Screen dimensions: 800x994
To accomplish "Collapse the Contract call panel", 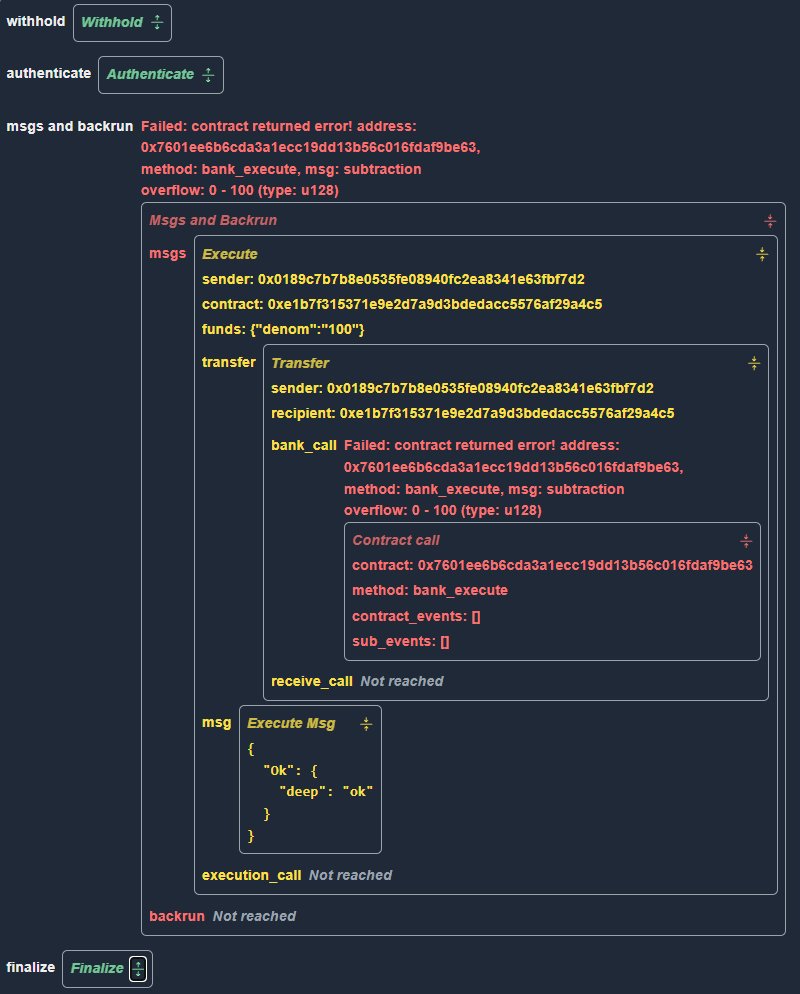I will [x=745, y=541].
